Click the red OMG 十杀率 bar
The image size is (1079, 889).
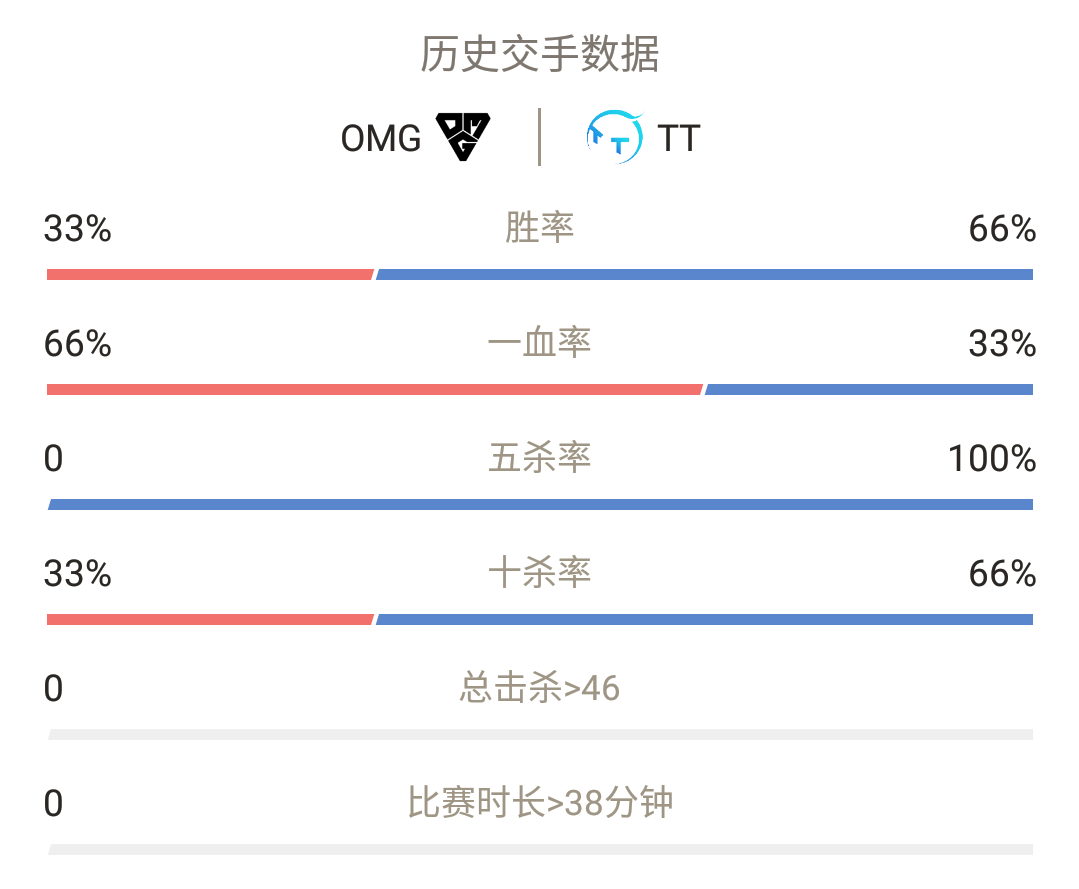[210, 619]
